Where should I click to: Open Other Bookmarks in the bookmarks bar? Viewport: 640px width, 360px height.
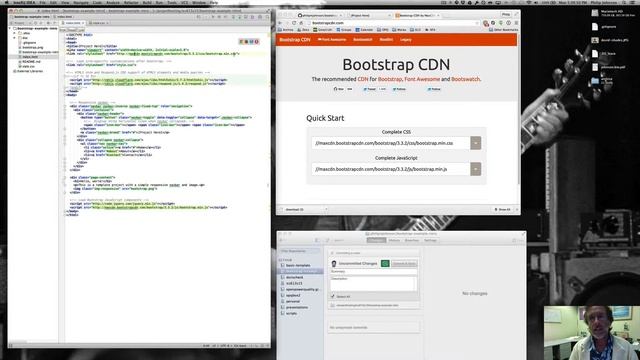pyautogui.click(x=504, y=30)
